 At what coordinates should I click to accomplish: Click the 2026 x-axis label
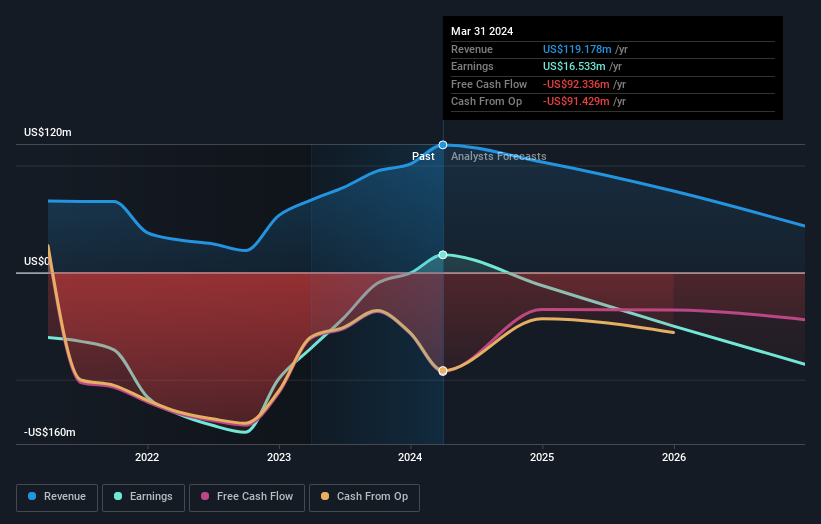click(674, 457)
